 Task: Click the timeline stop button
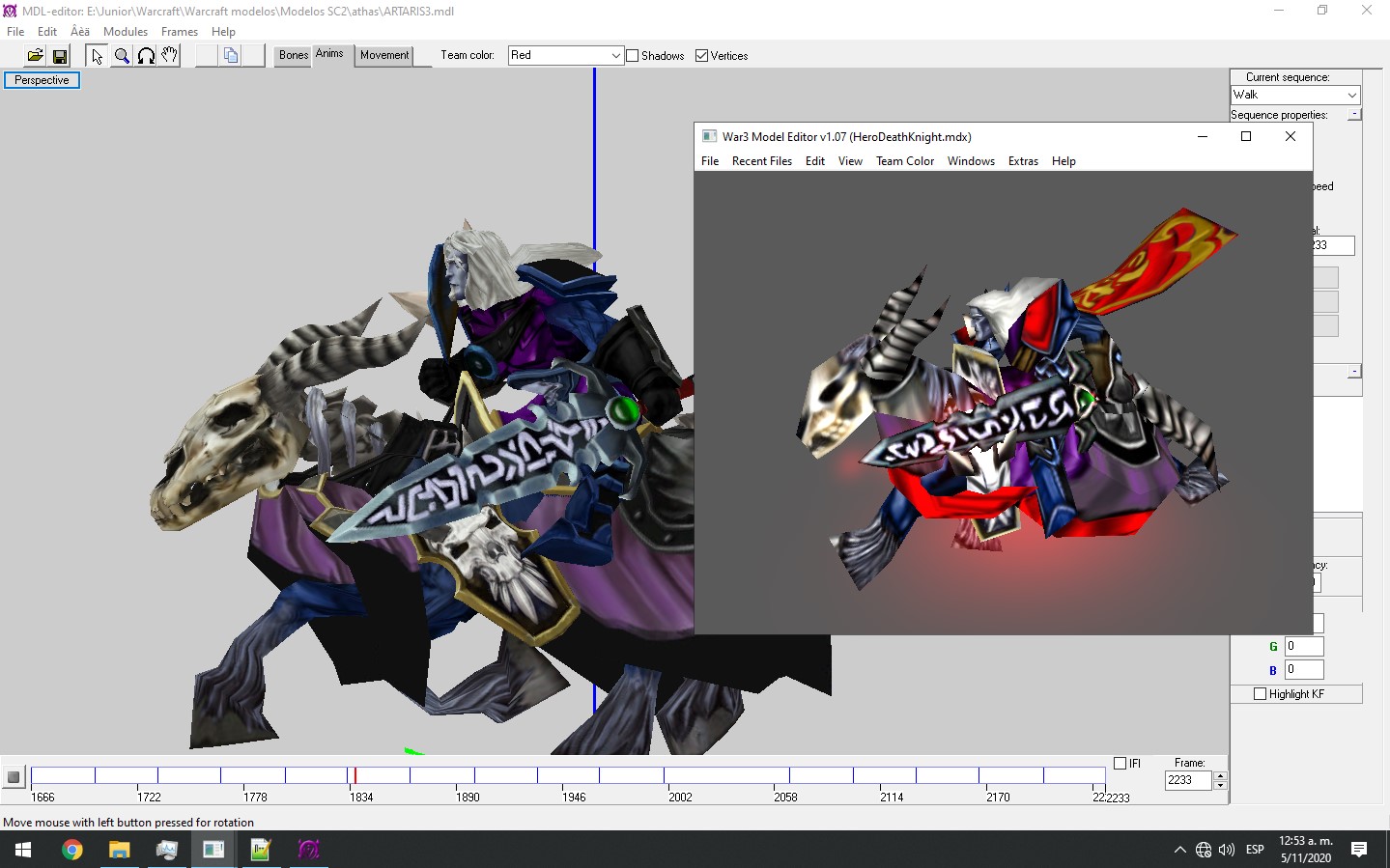[x=14, y=777]
